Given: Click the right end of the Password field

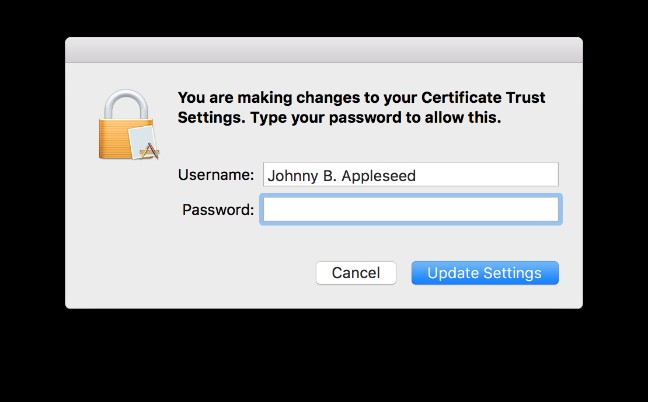Looking at the screenshot, I should [545, 209].
